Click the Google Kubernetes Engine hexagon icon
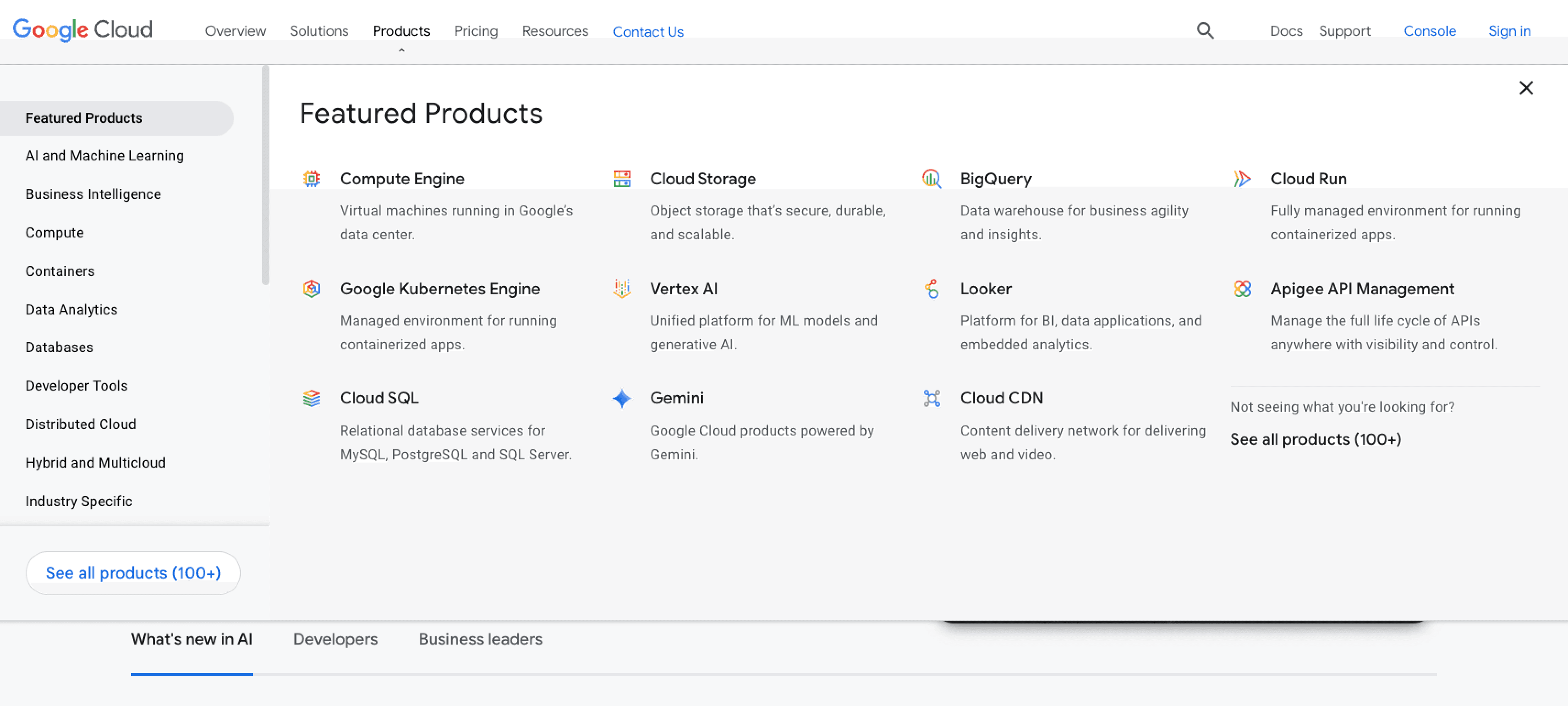 [x=312, y=288]
